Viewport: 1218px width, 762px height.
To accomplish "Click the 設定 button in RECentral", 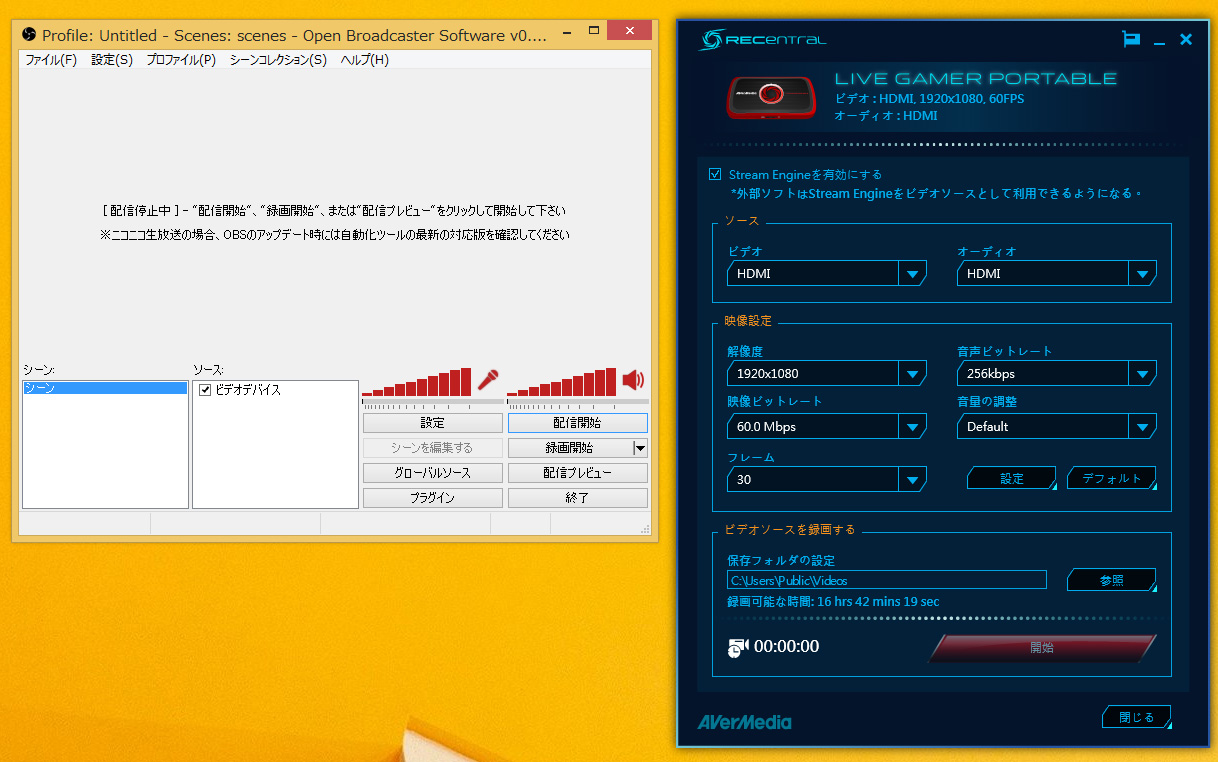I will tap(1012, 478).
